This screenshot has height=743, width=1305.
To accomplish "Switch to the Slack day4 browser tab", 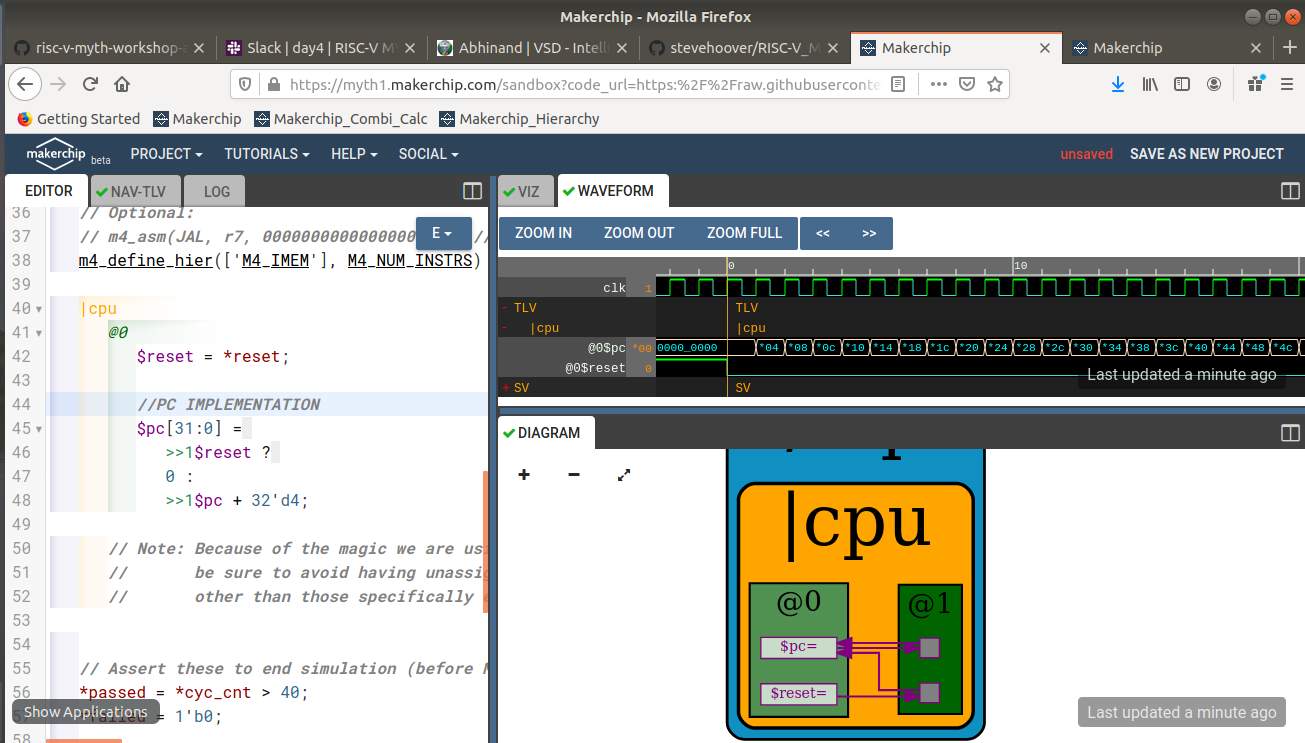I will coord(319,48).
